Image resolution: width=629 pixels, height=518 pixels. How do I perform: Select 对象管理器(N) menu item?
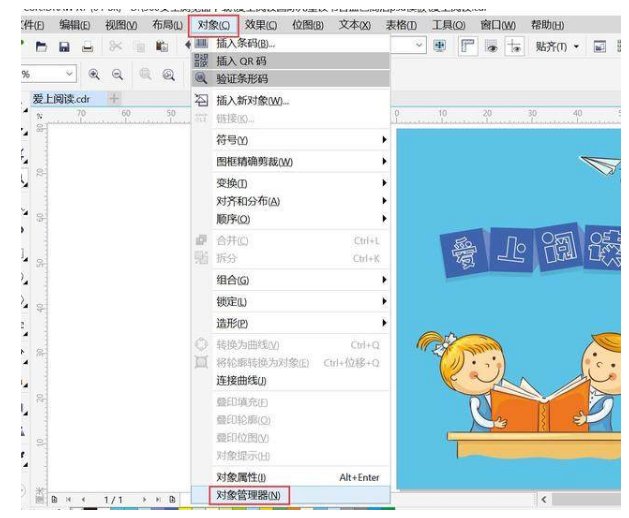pos(291,495)
